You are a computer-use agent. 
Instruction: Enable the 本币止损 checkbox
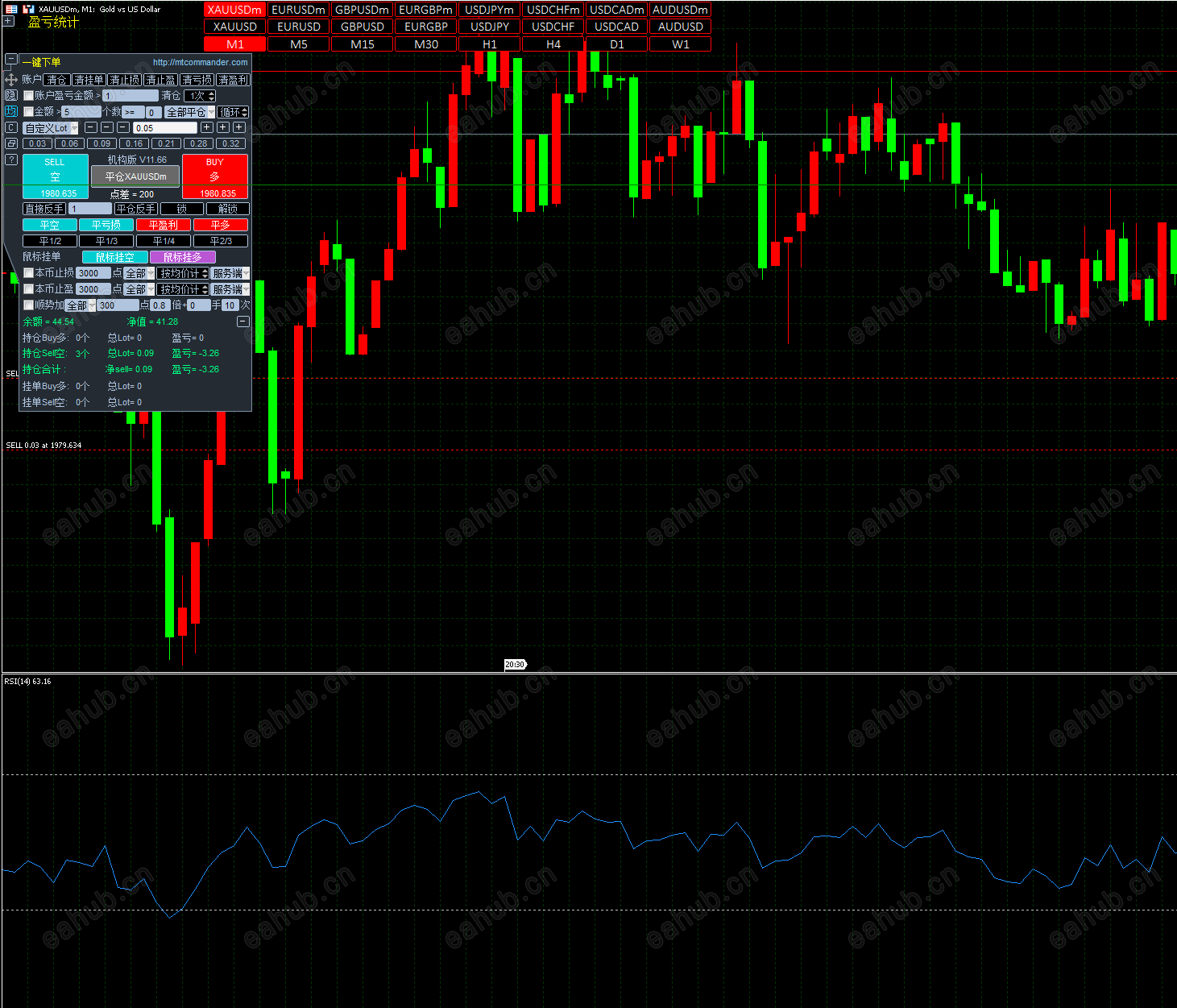(x=28, y=273)
